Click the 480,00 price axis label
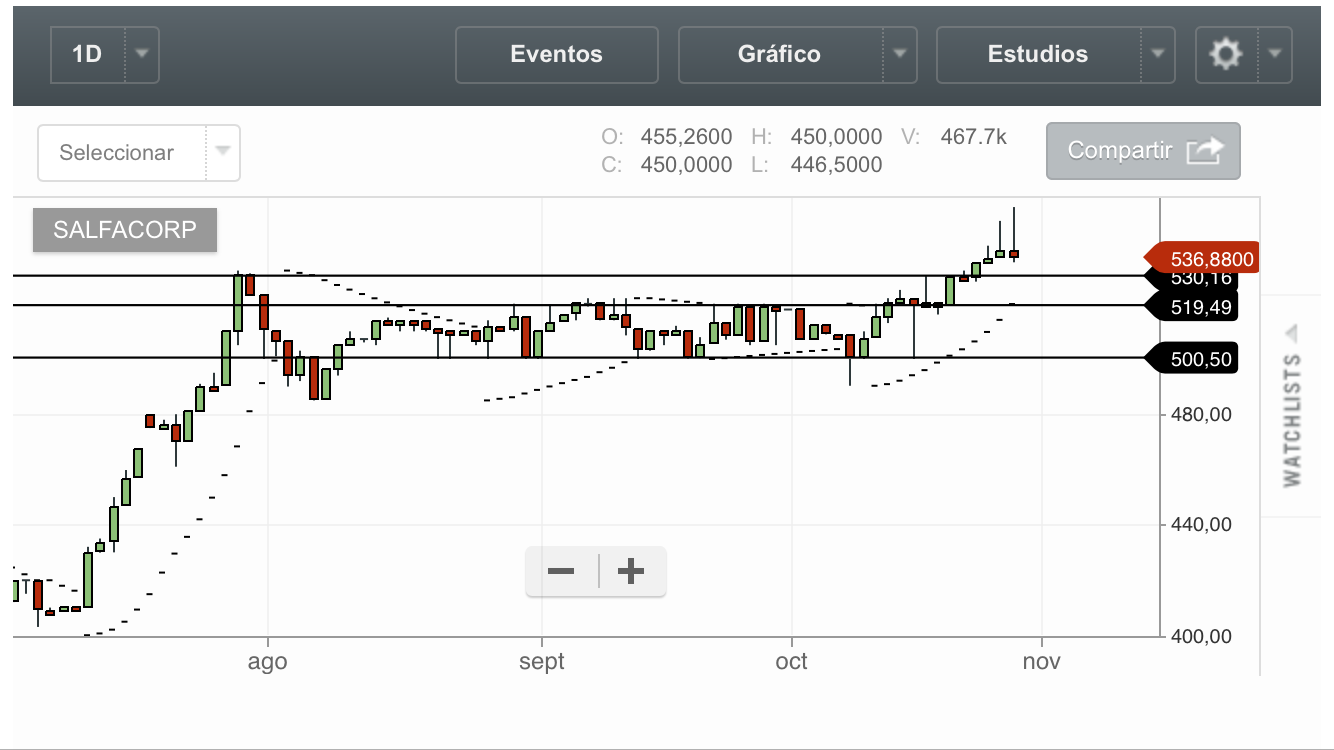Viewport: 1334px width, 750px height. click(x=1201, y=414)
